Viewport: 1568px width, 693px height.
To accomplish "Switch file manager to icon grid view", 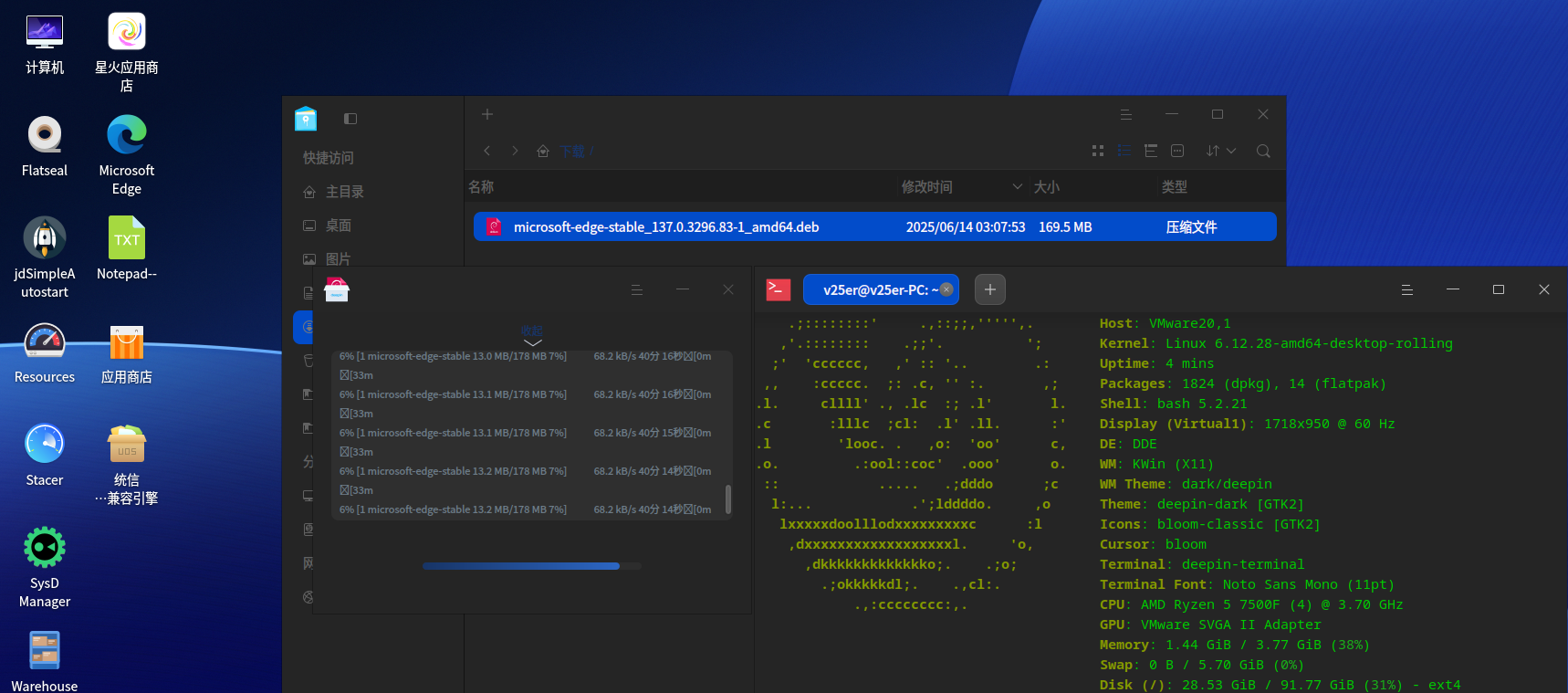I will click(1098, 151).
